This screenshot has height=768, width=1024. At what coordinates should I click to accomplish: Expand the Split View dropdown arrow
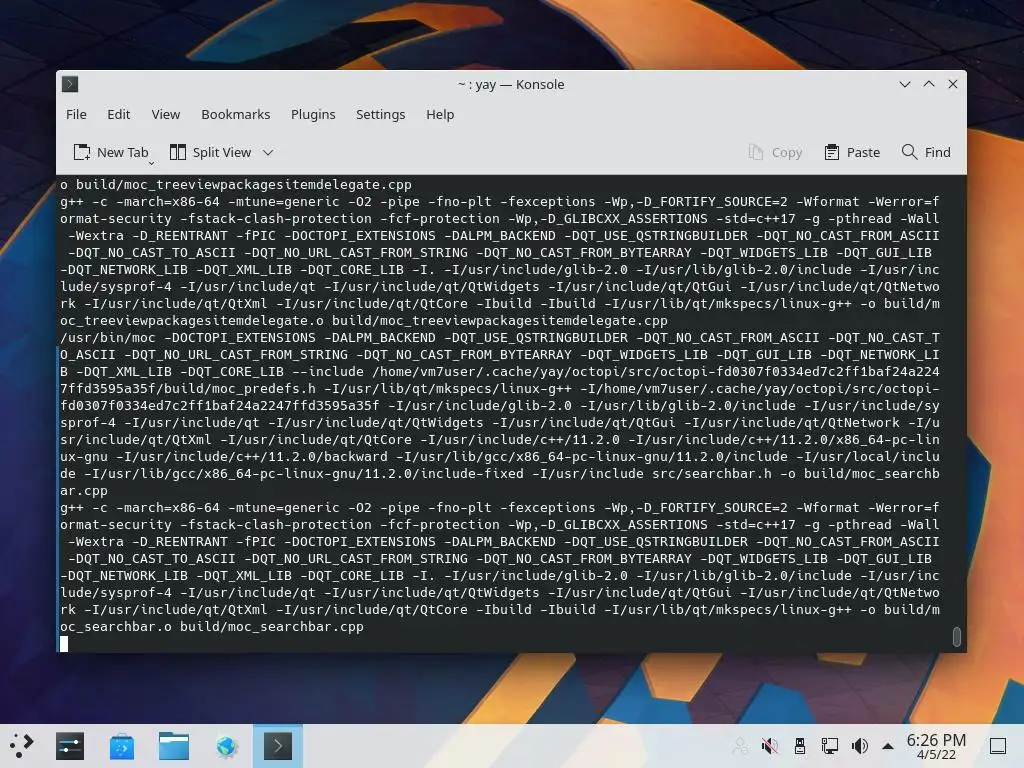(268, 153)
